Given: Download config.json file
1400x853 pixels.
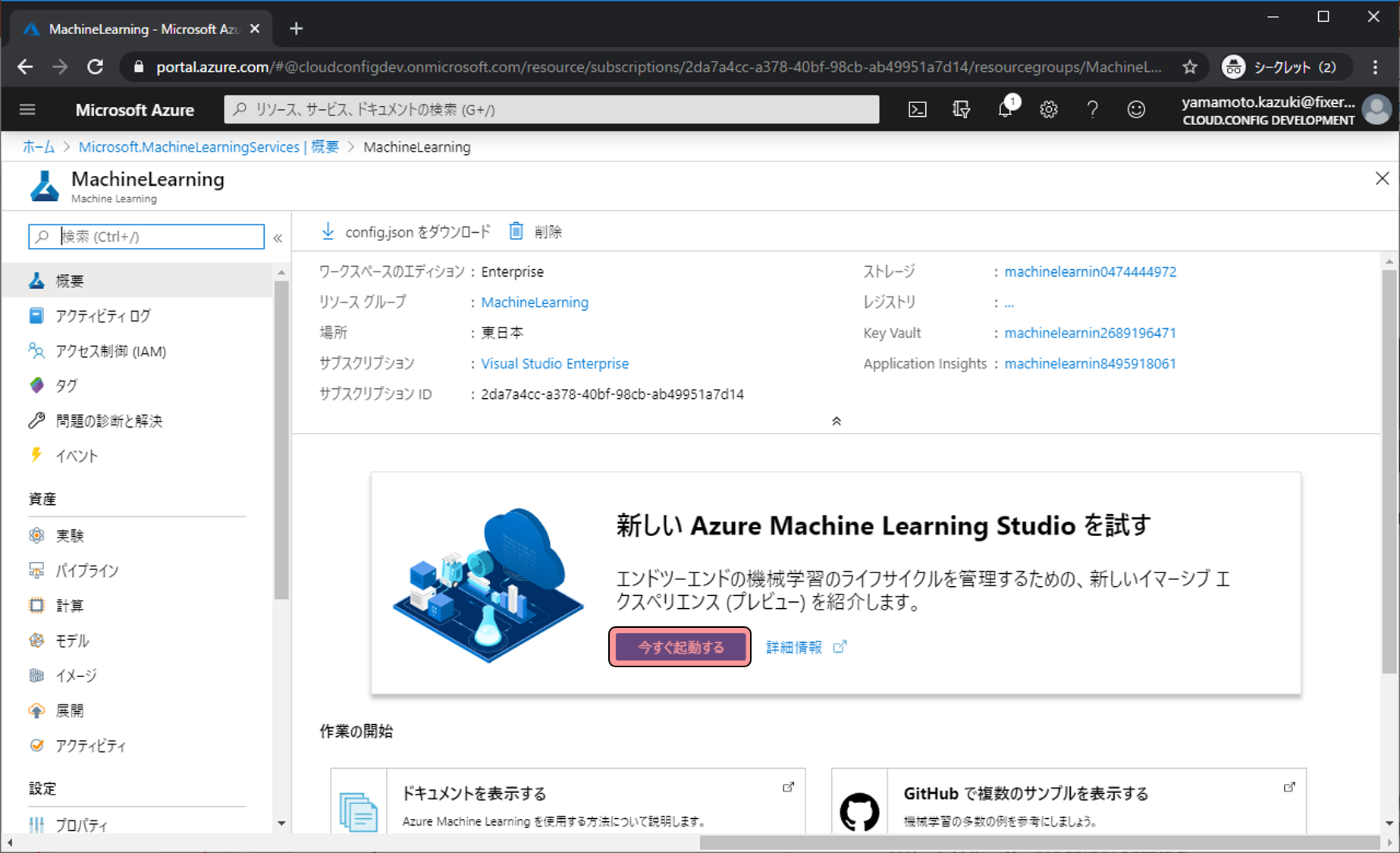Looking at the screenshot, I should [x=406, y=232].
